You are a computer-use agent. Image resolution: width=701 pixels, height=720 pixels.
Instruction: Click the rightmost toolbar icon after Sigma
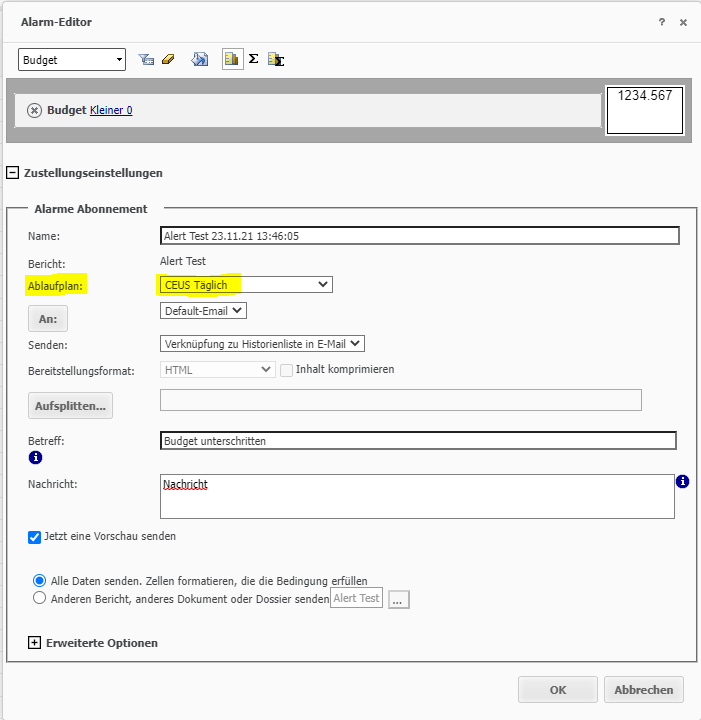276,60
